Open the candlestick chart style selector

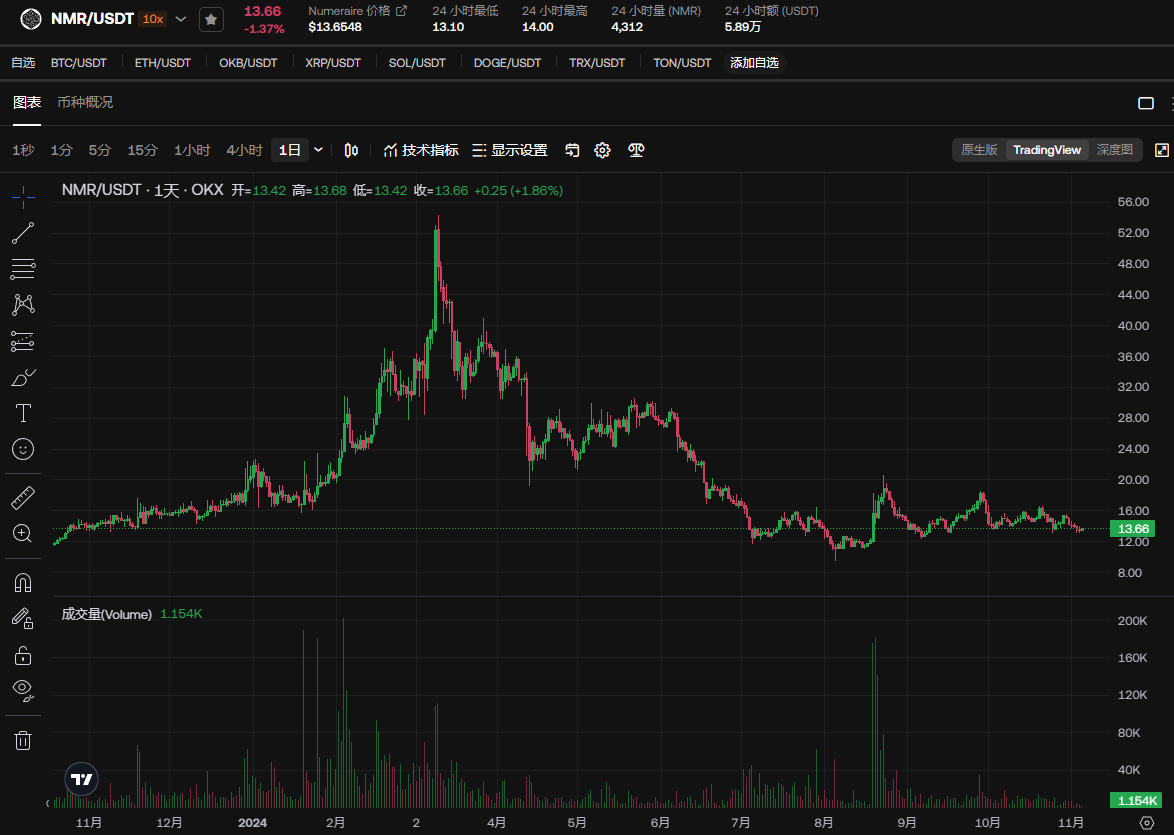tap(351, 150)
